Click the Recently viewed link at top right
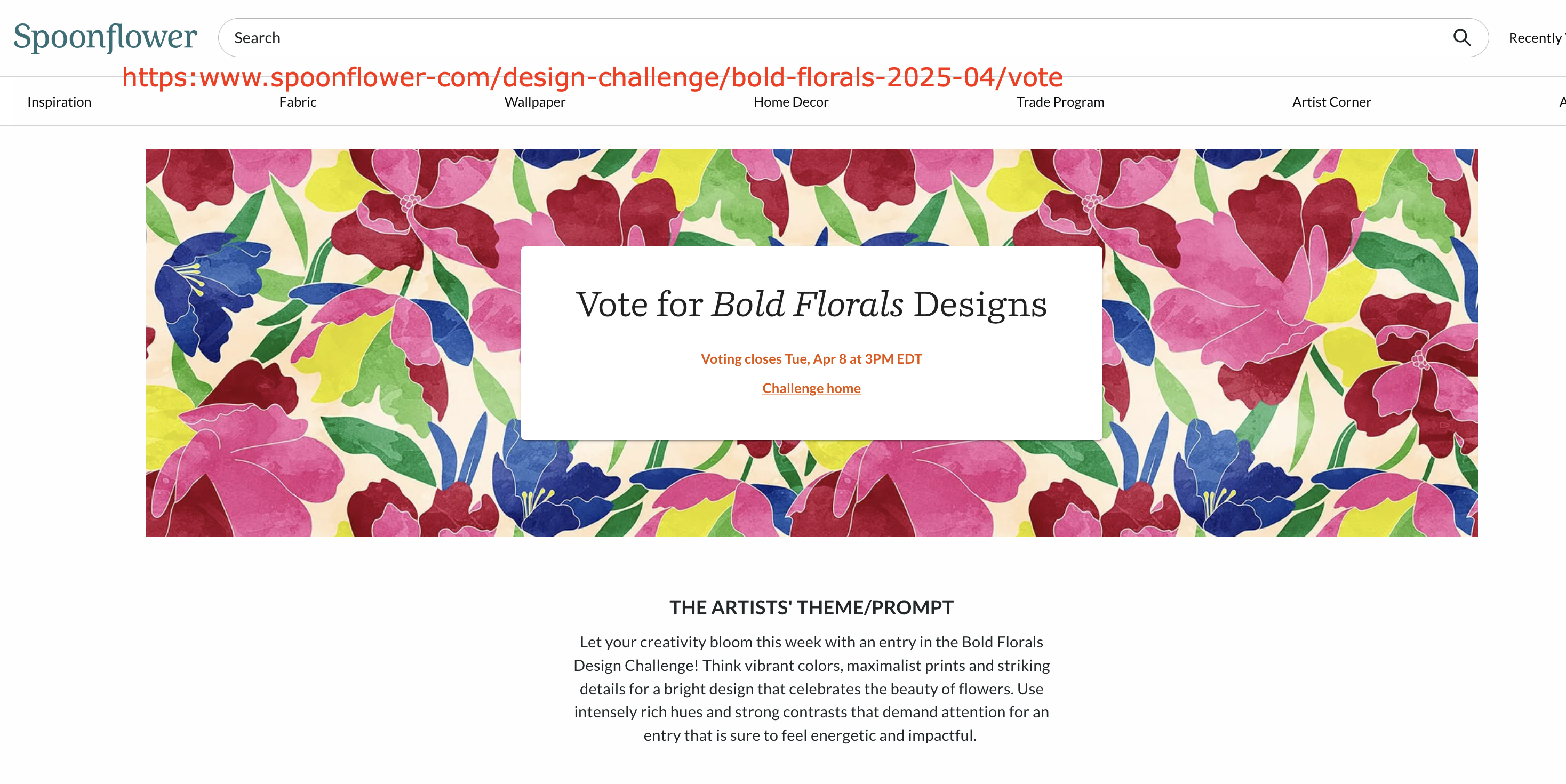Screen dimensions: 1566x784 [1537, 38]
